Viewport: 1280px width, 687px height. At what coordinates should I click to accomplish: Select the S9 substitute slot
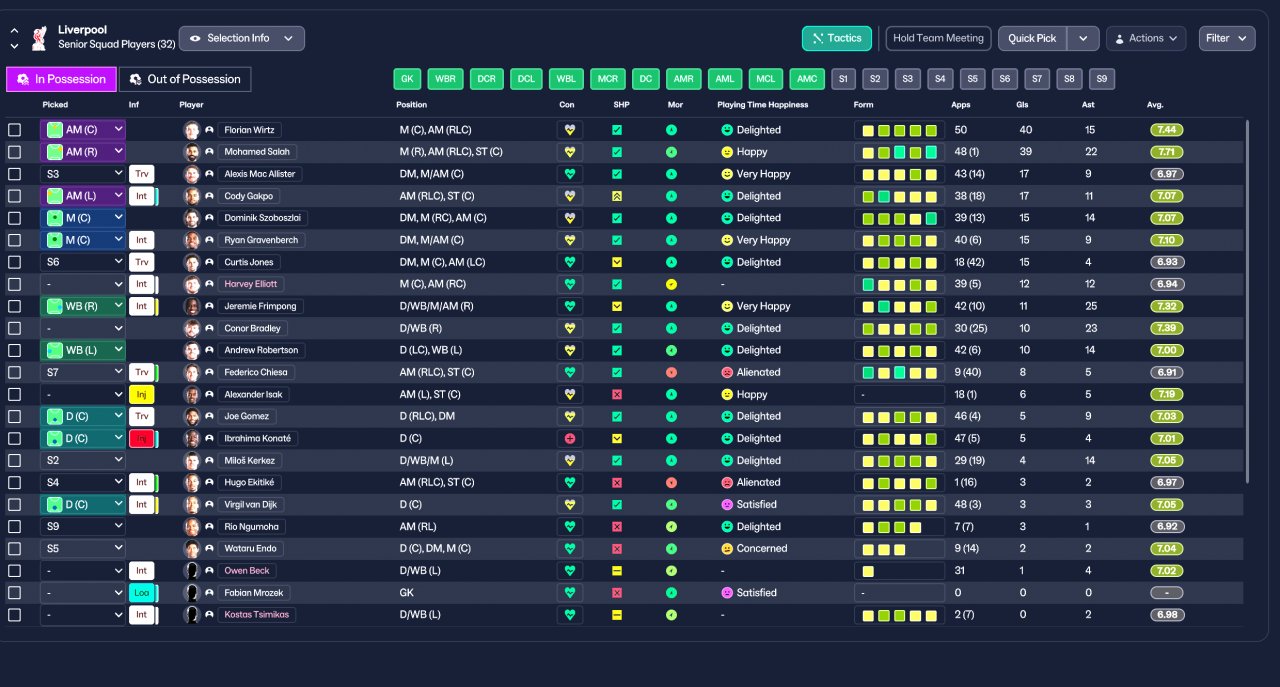[x=1102, y=79]
